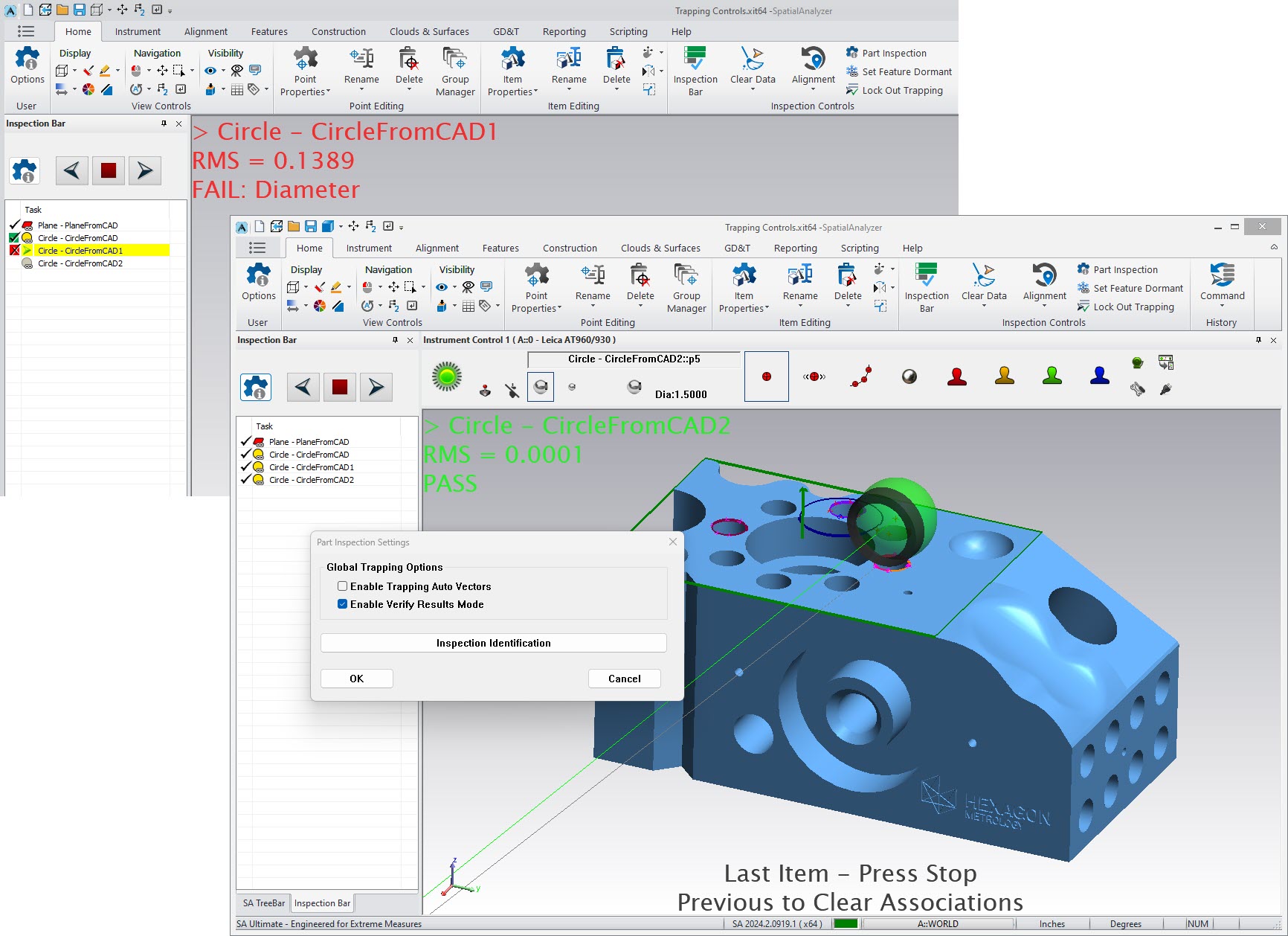Open GD&T tab in front window
Image resolution: width=1288 pixels, height=936 pixels.
(x=737, y=249)
